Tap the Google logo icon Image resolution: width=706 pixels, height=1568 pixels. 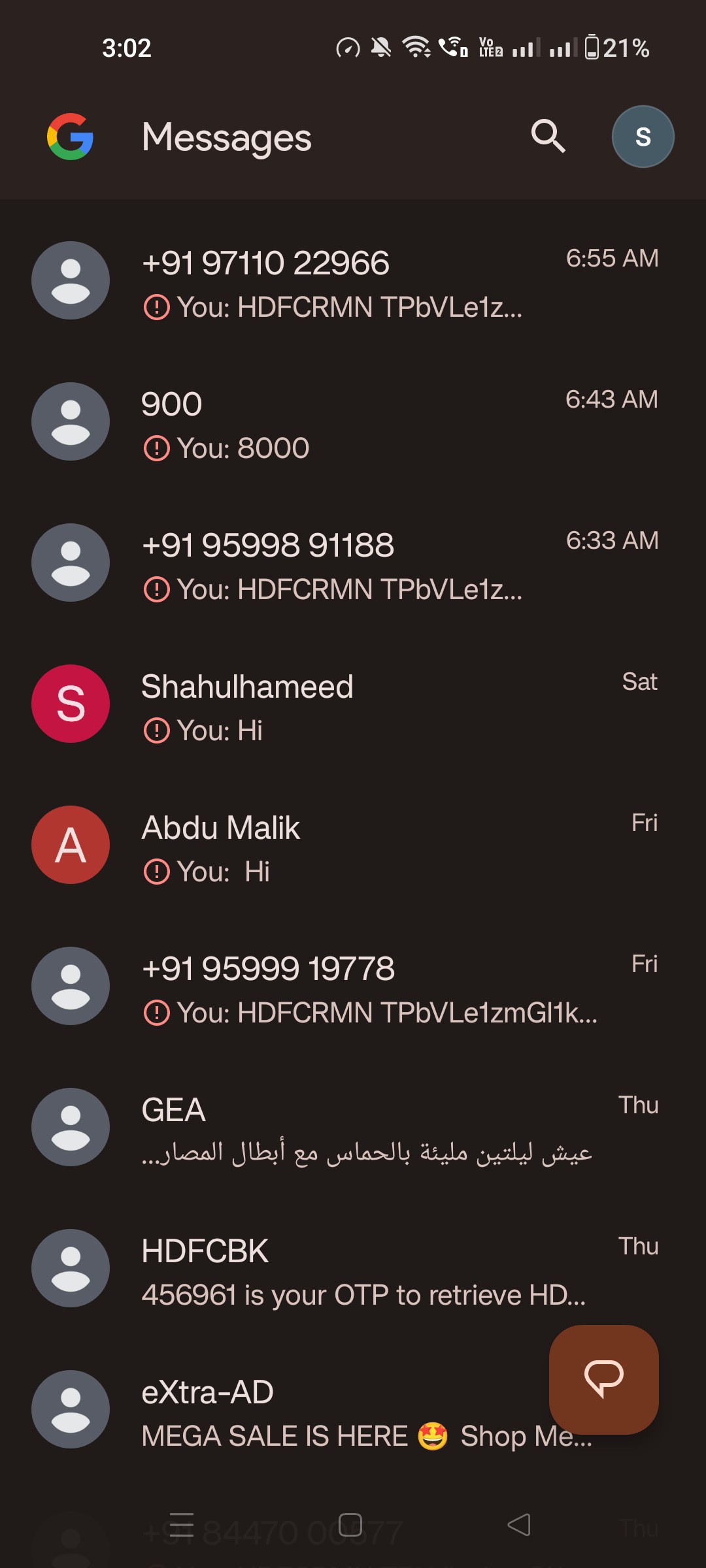70,137
